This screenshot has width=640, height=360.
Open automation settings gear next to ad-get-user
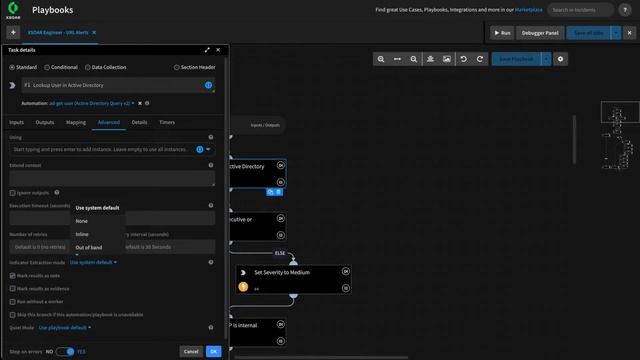coord(147,104)
